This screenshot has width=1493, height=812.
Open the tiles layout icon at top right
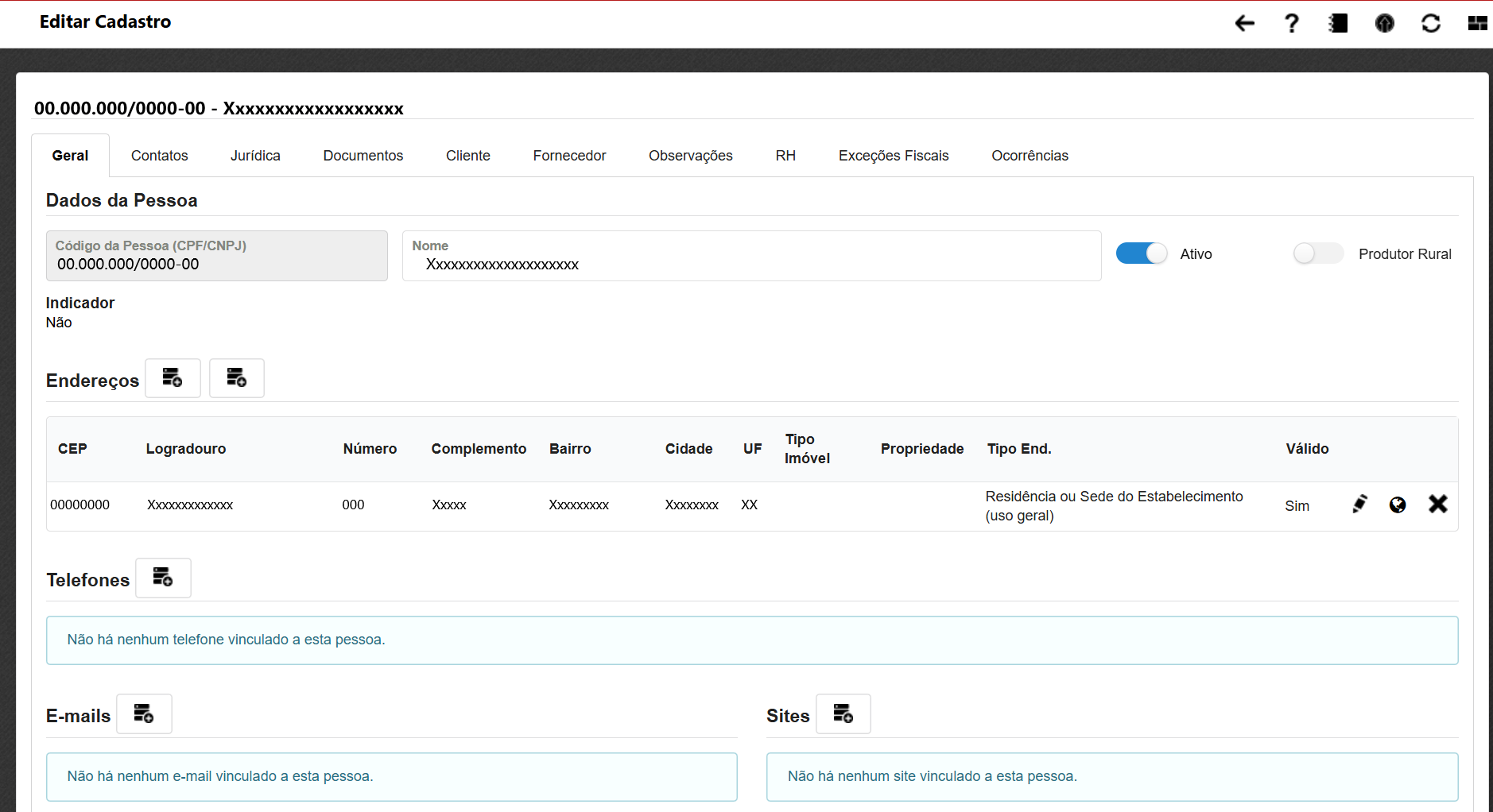[x=1477, y=24]
